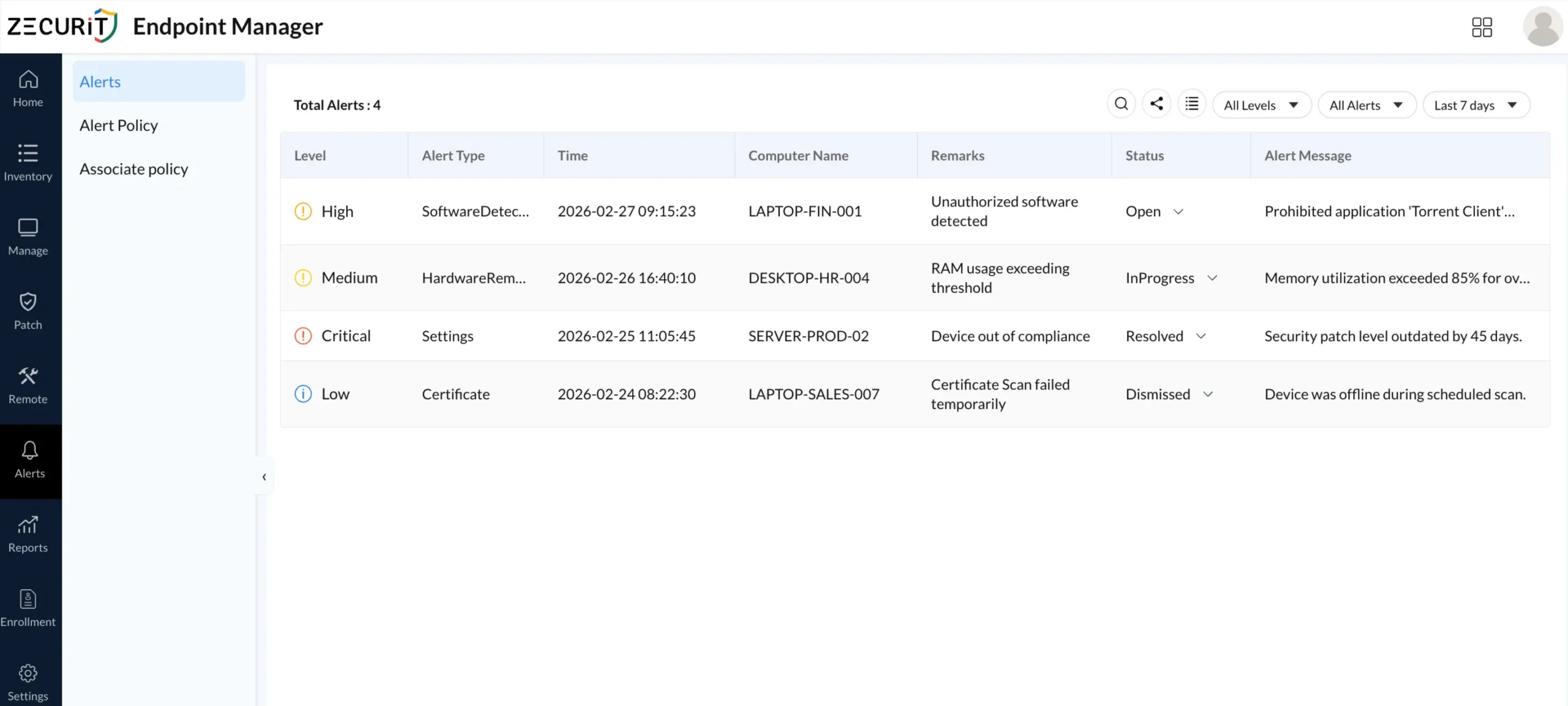Share the alerts list
This screenshot has width=1568, height=706.
pyautogui.click(x=1157, y=103)
